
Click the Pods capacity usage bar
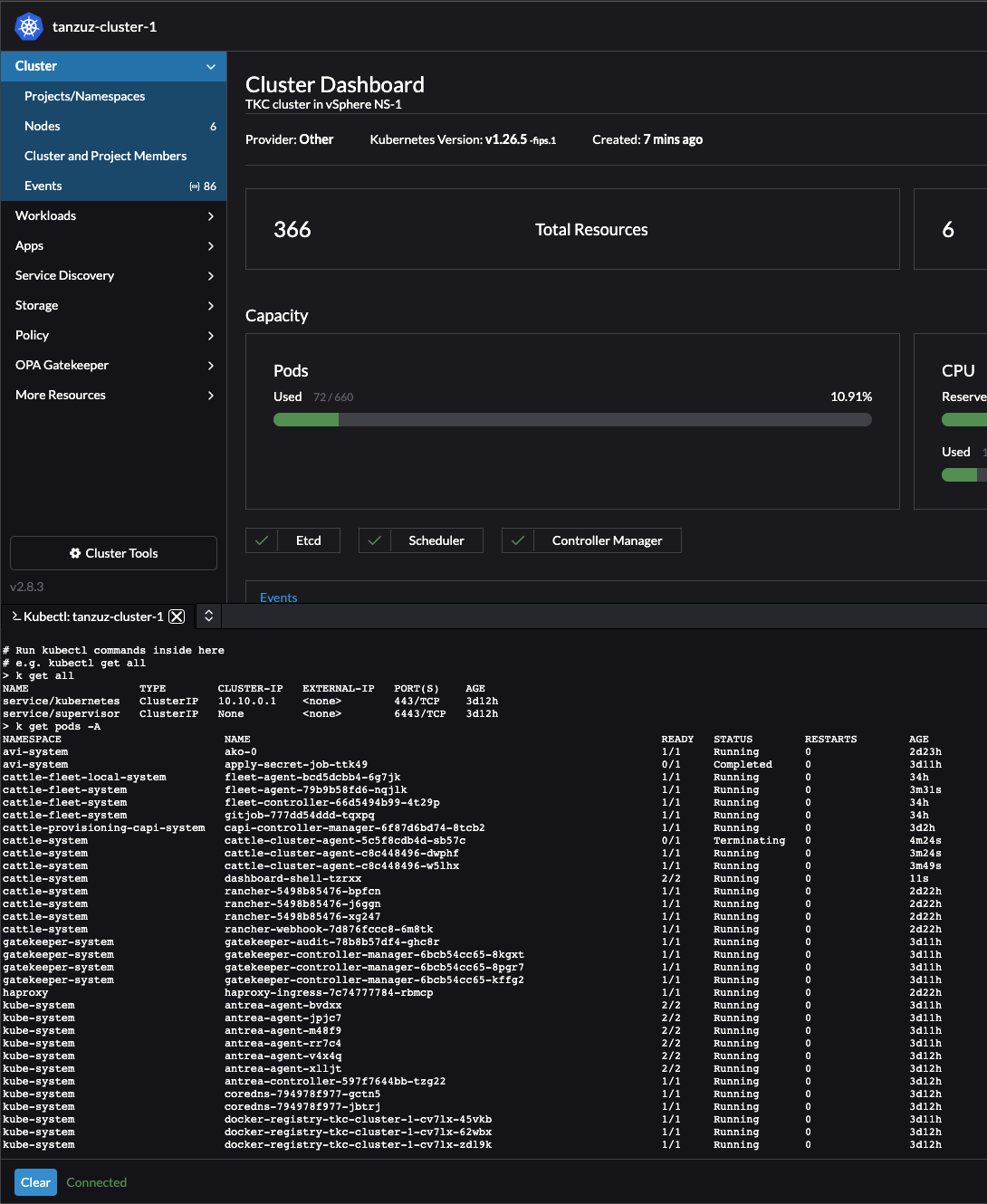click(572, 420)
